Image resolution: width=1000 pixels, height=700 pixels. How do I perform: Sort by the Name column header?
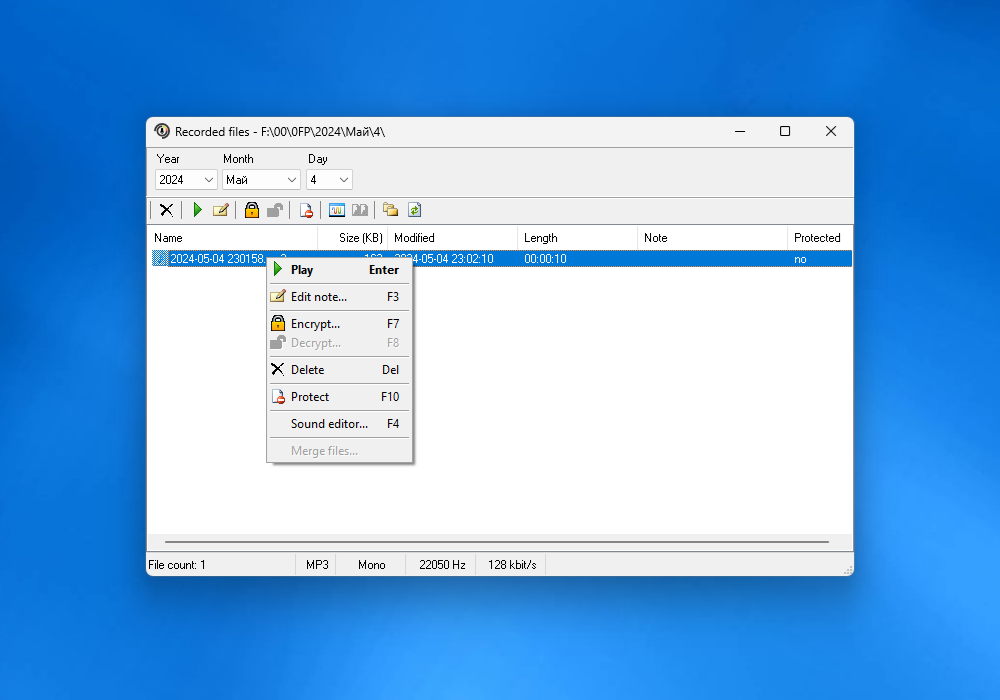tap(233, 238)
